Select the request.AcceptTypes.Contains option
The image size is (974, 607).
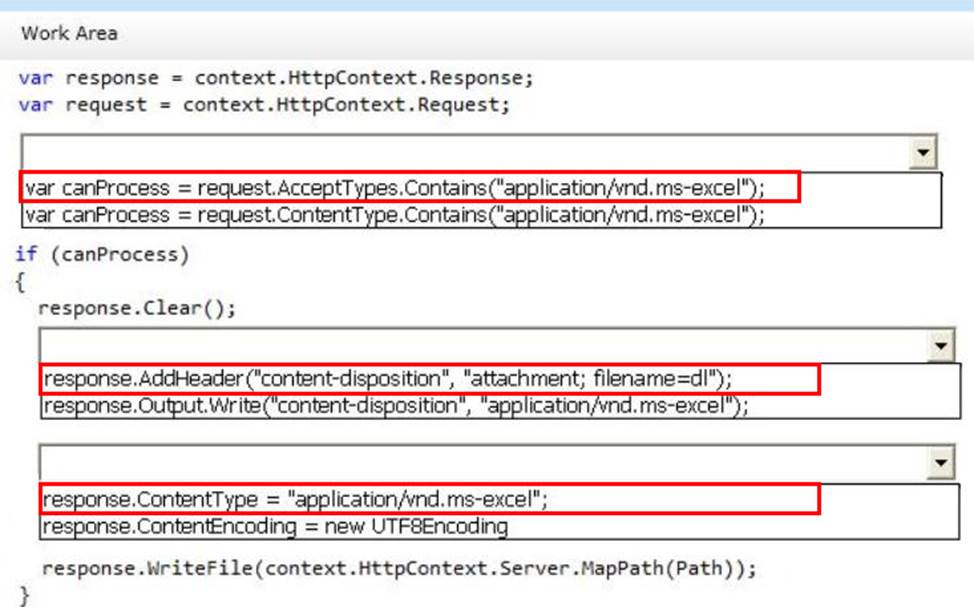click(395, 188)
